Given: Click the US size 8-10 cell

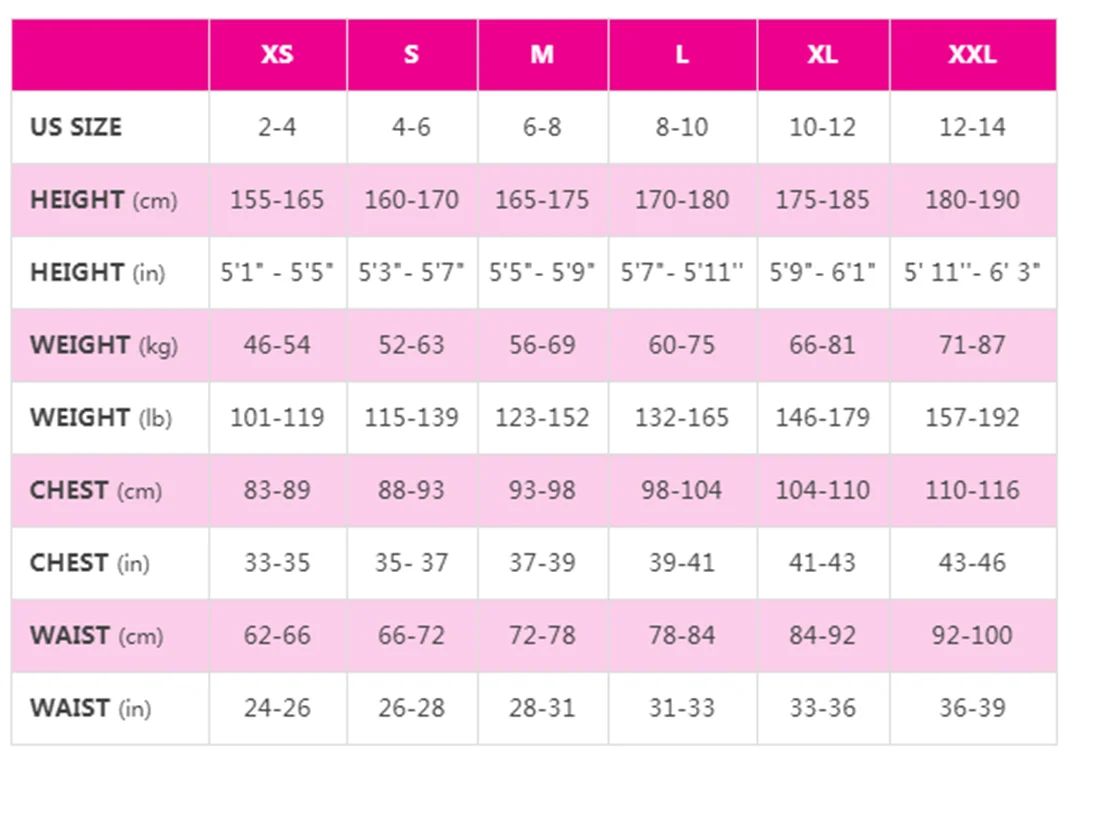Looking at the screenshot, I should pyautogui.click(x=682, y=128).
